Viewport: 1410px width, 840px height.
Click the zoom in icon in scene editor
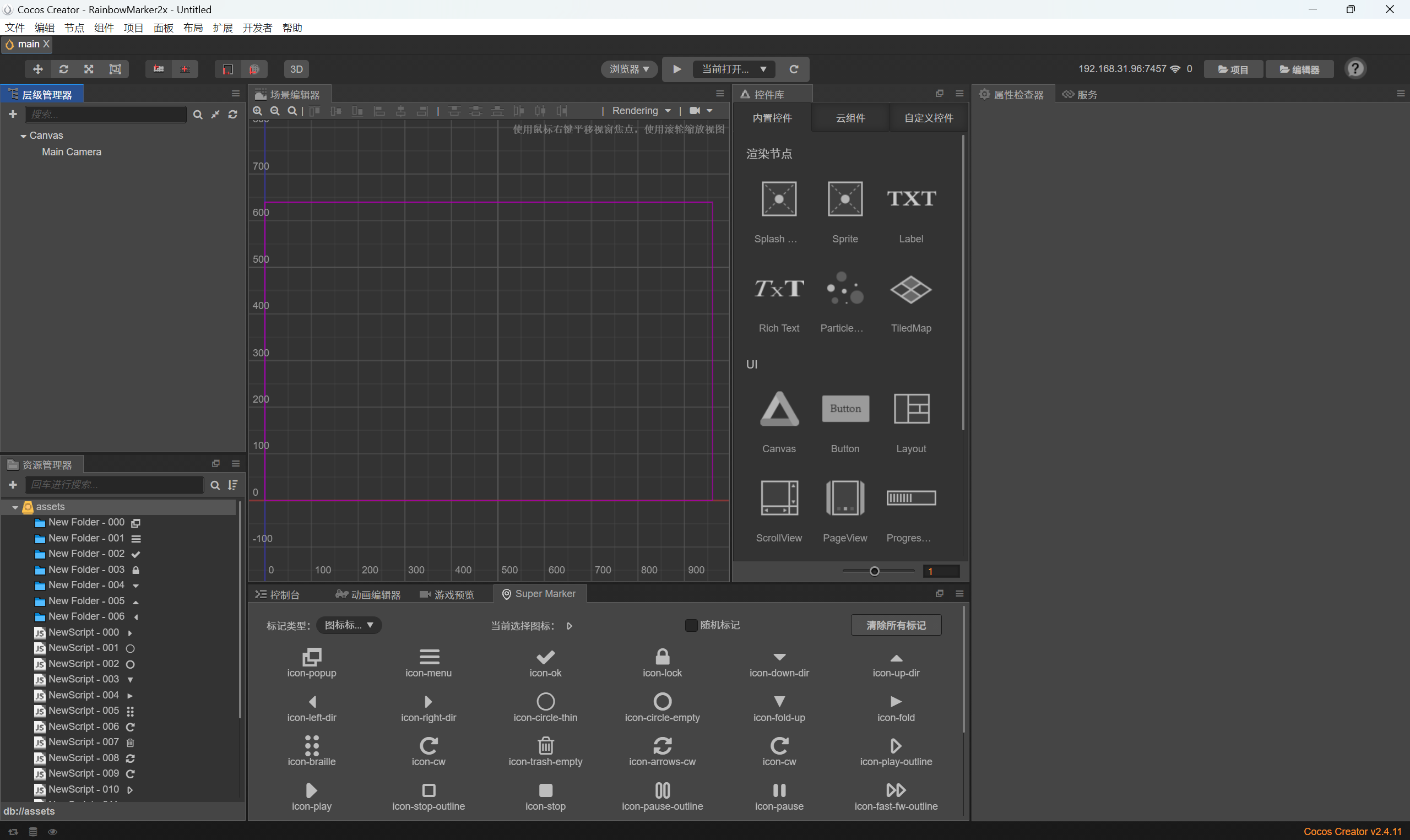click(257, 111)
